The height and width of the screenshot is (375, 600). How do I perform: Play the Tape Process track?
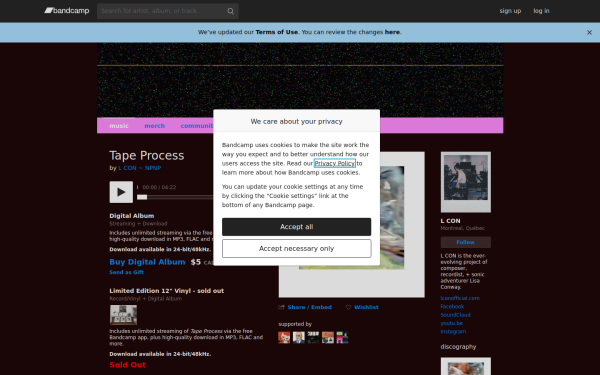click(121, 192)
